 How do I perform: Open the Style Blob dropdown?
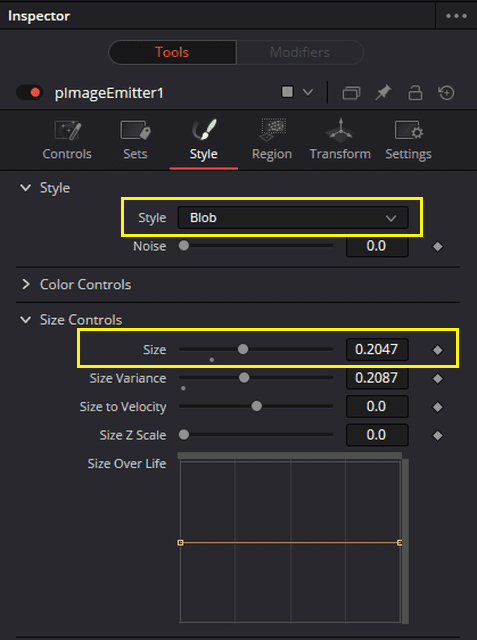coord(293,218)
